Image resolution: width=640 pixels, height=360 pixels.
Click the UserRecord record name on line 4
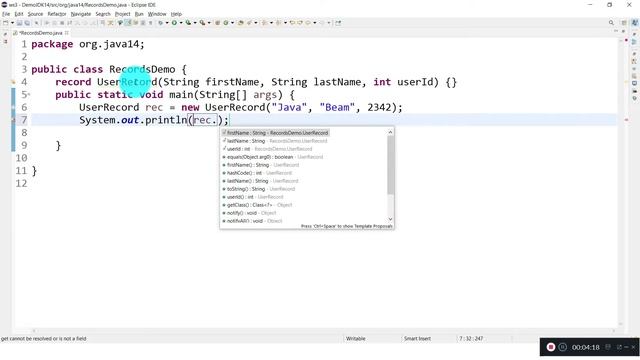pyautogui.click(x=127, y=82)
